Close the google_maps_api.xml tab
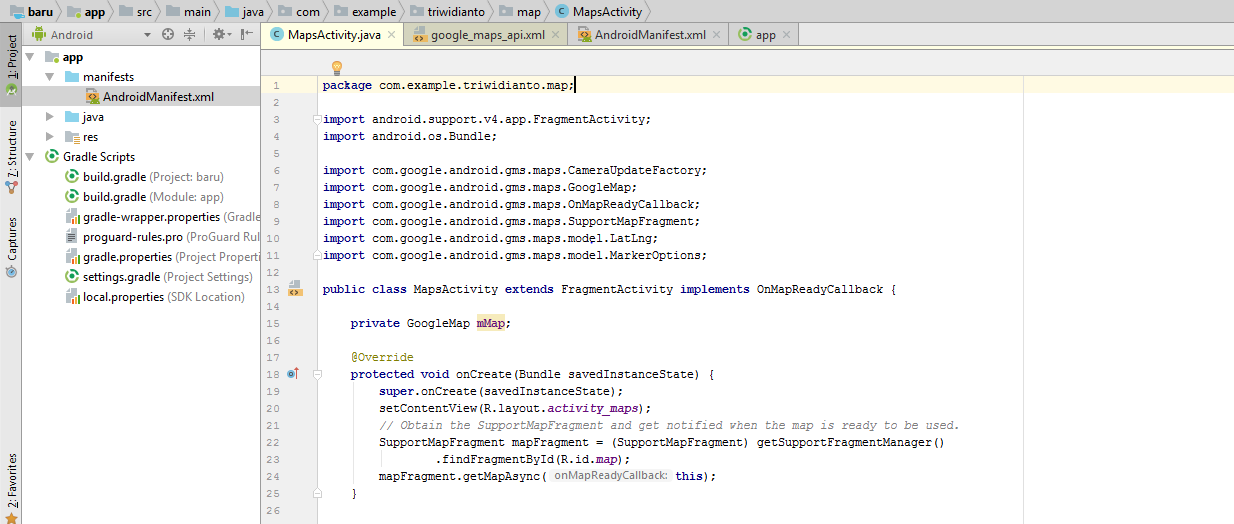Viewport: 1234px width, 524px height. (x=556, y=35)
